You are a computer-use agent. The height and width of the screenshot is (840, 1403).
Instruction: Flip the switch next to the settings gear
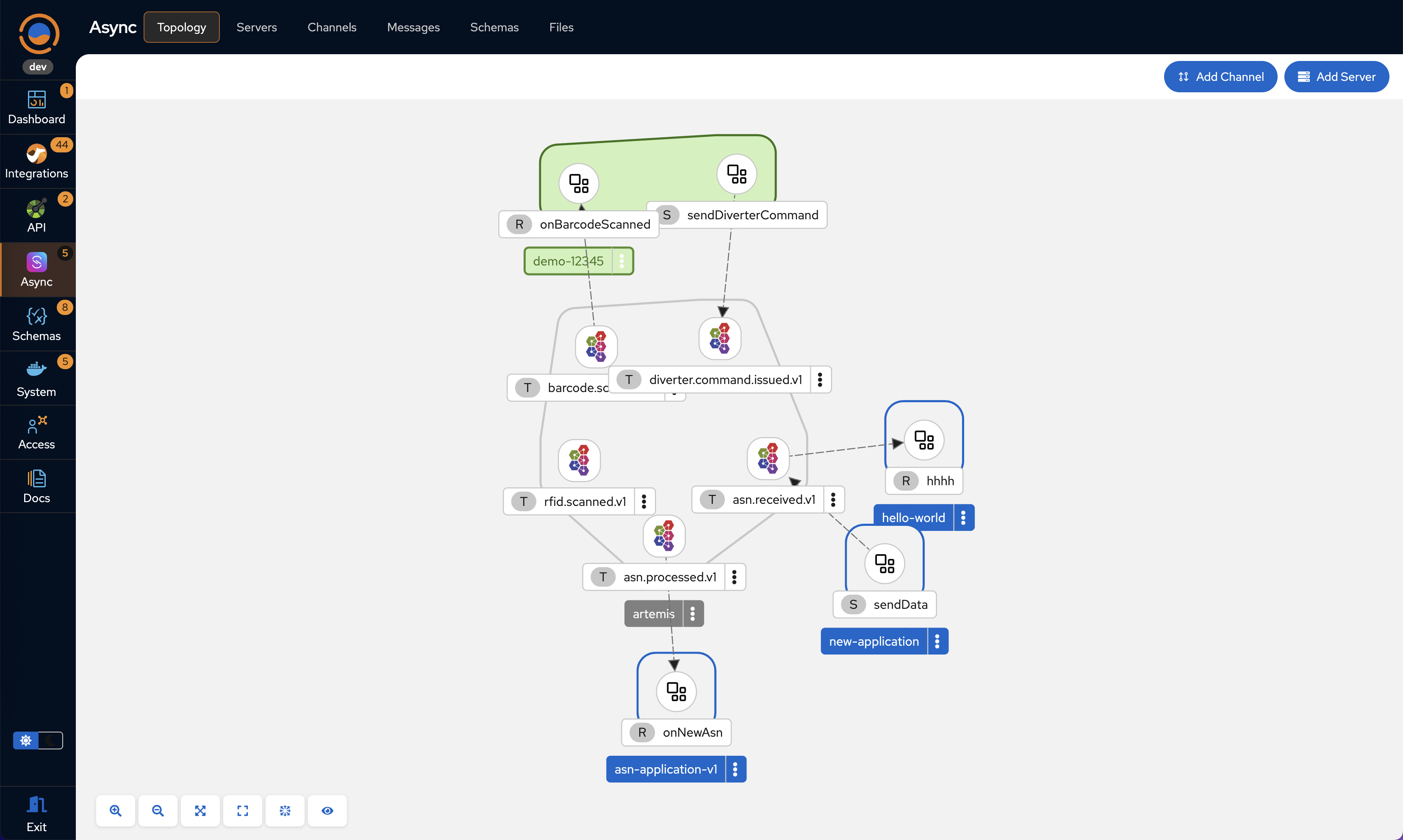click(x=51, y=740)
